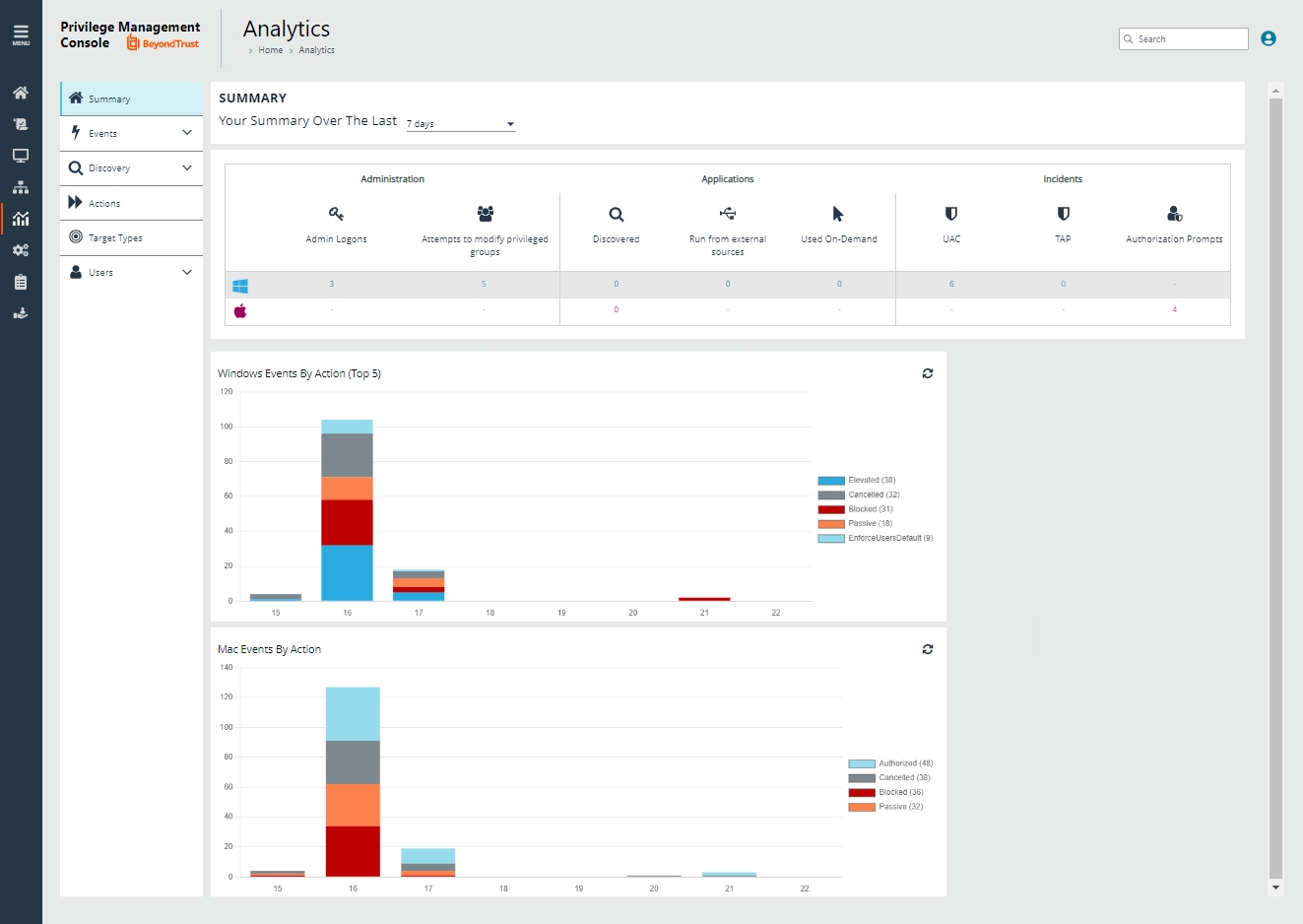1303x924 pixels.
Task: Open the 7 days time range dropdown
Action: click(460, 124)
